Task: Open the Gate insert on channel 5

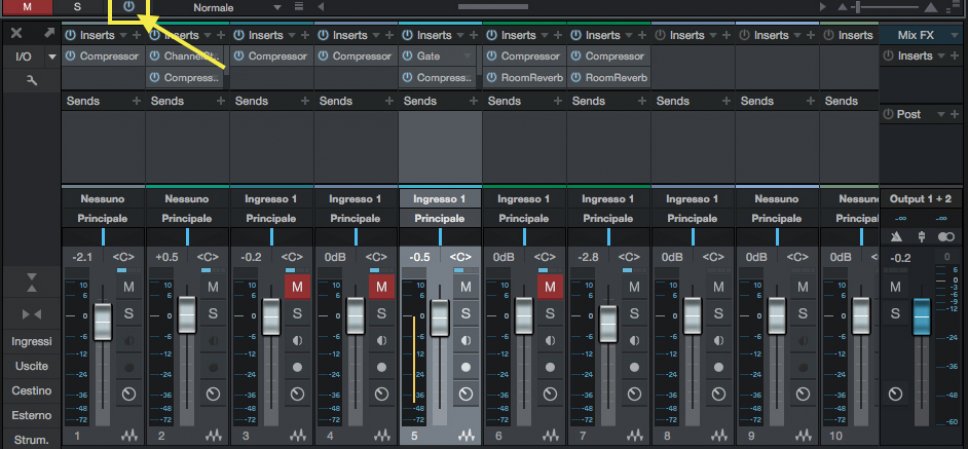Action: [428, 56]
